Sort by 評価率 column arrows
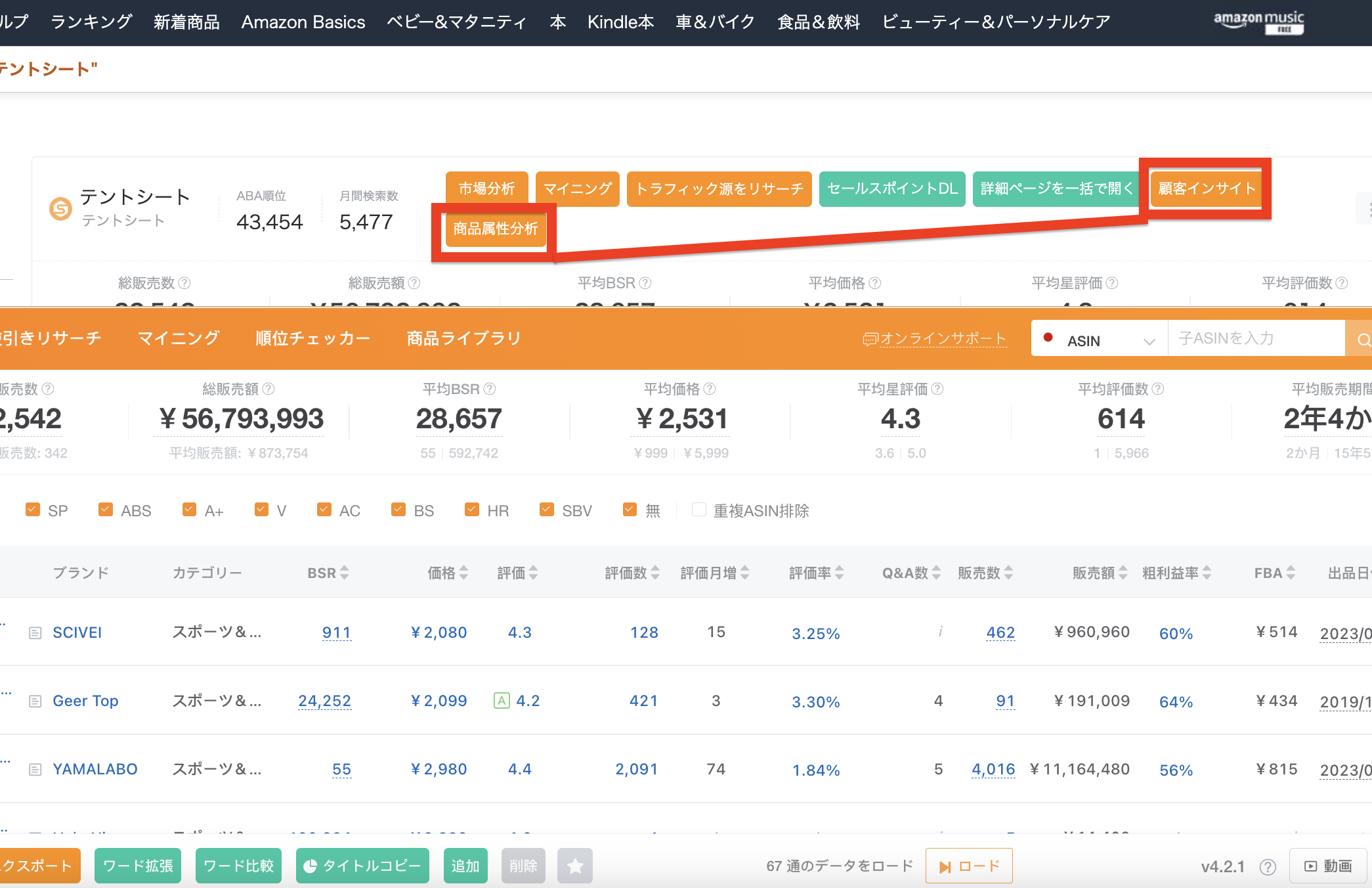Screen dimensions: 1372x888 pos(840,573)
